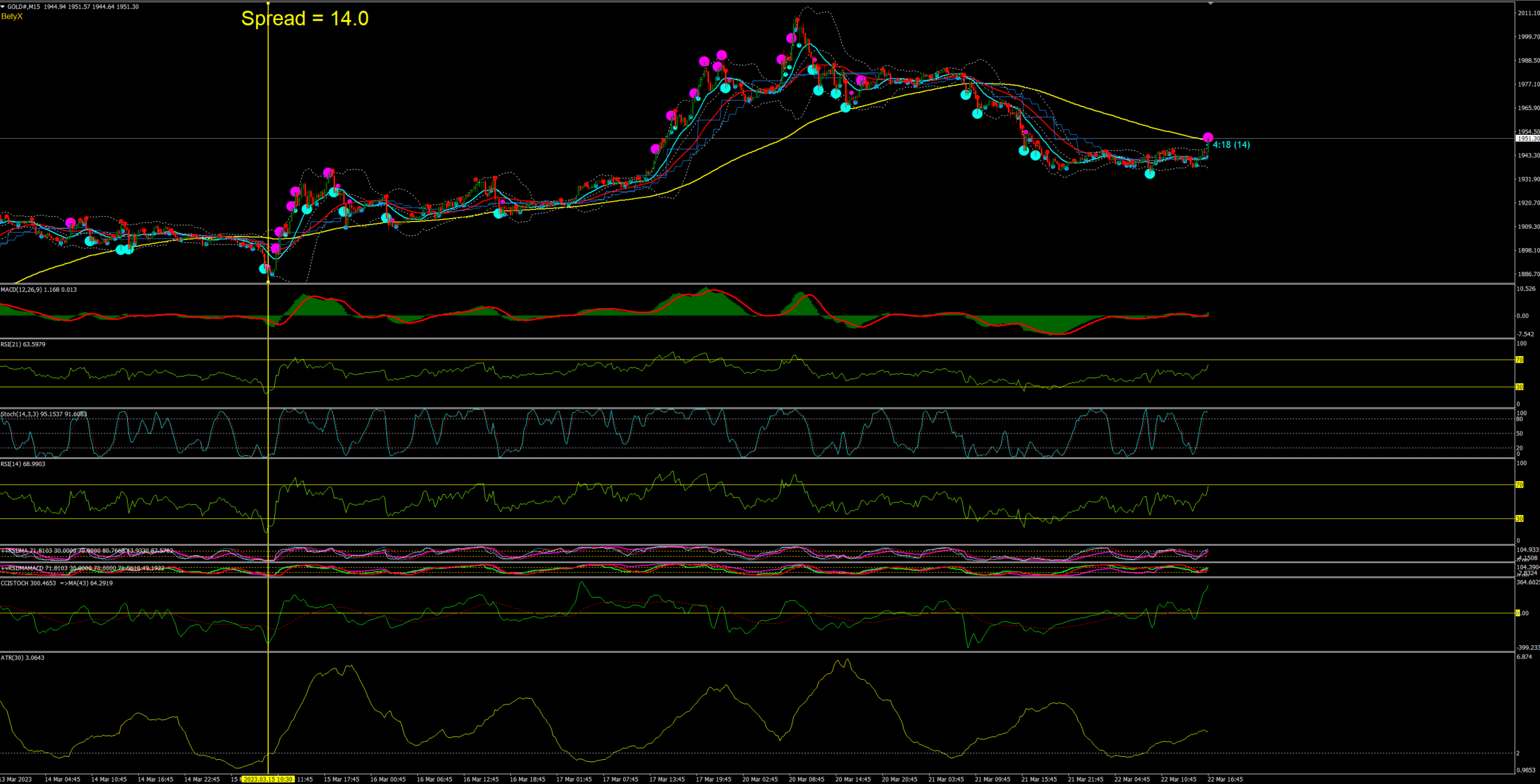Click the cyan signal dot near 22 Mar low

click(x=1150, y=174)
